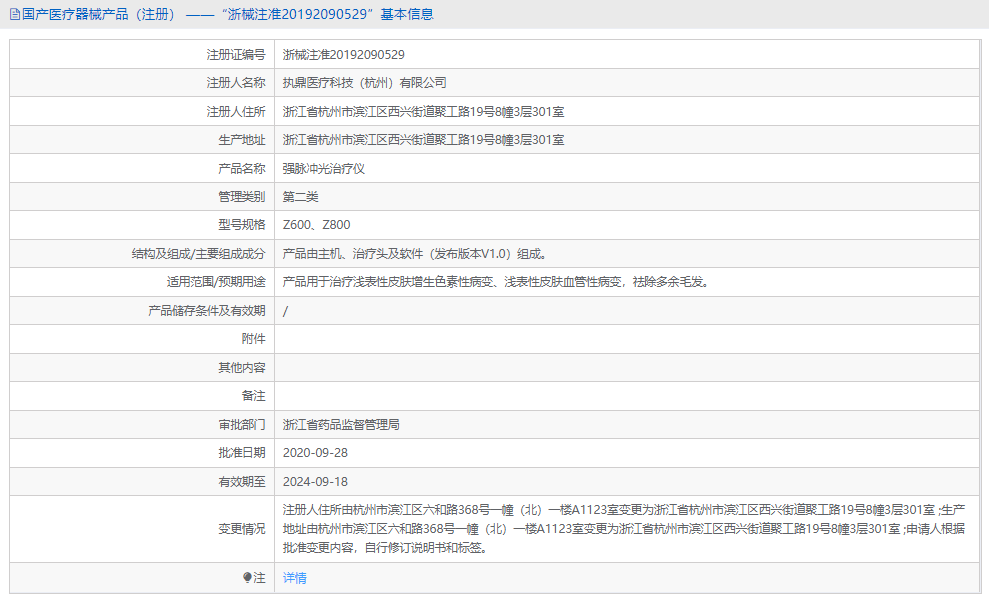Open the 详情 link in the 注 row
The image size is (989, 600).
point(295,578)
